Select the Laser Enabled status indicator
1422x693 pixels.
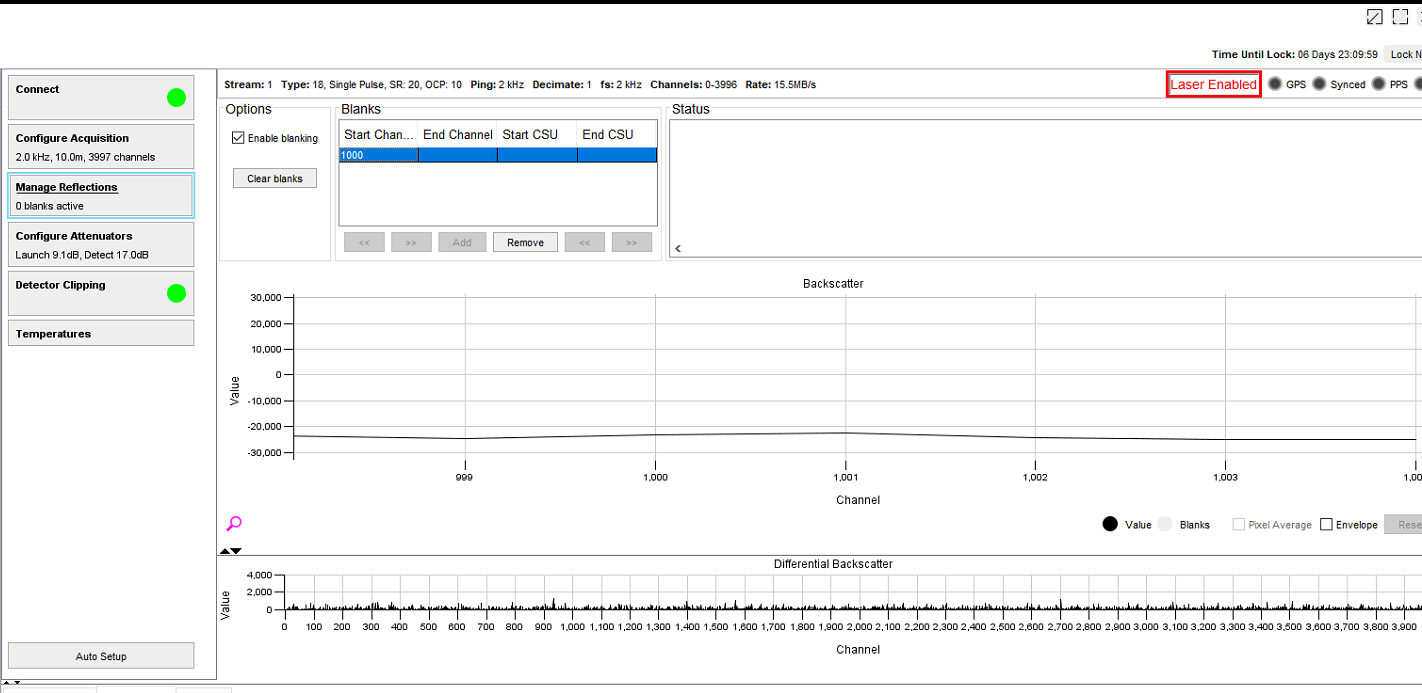[x=1212, y=84]
